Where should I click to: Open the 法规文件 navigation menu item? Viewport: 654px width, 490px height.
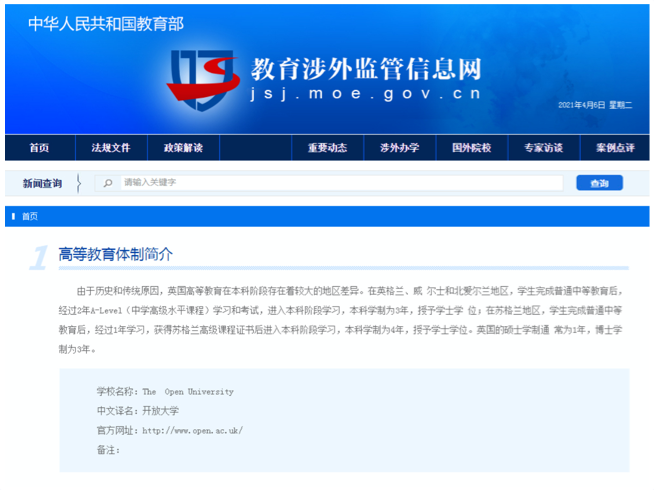(x=111, y=148)
